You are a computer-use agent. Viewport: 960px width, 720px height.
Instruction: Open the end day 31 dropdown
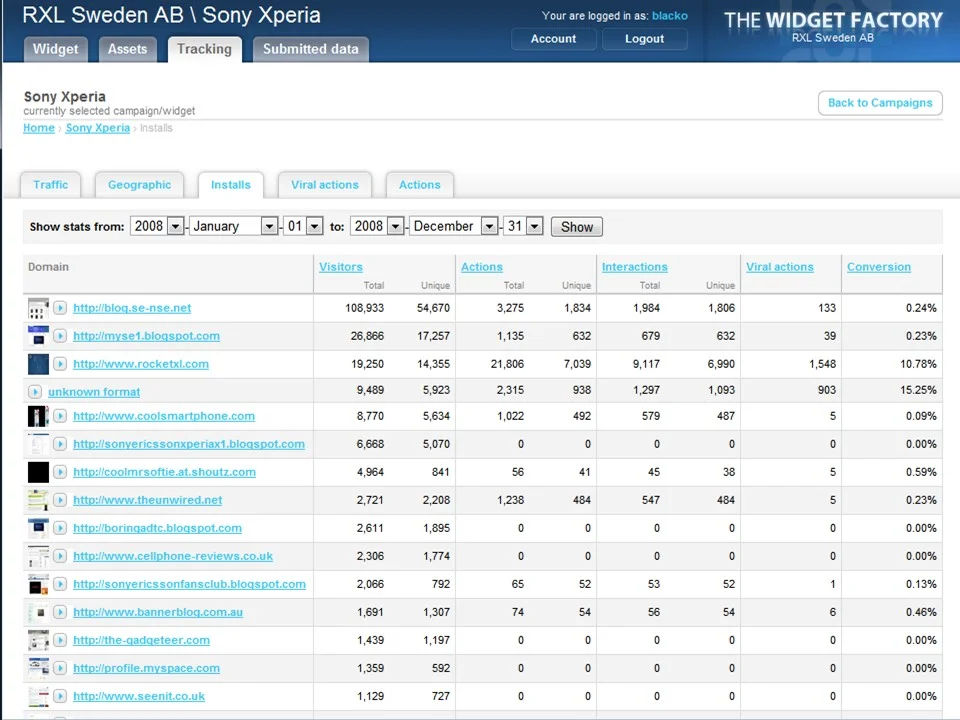coord(523,227)
